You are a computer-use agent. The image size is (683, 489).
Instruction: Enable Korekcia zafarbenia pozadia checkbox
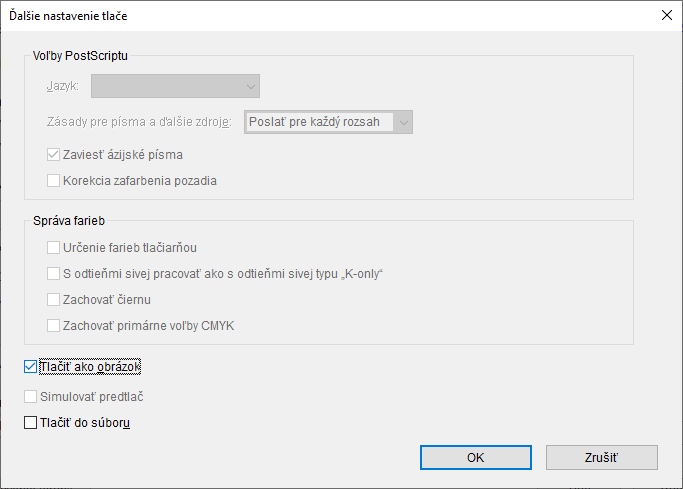54,181
